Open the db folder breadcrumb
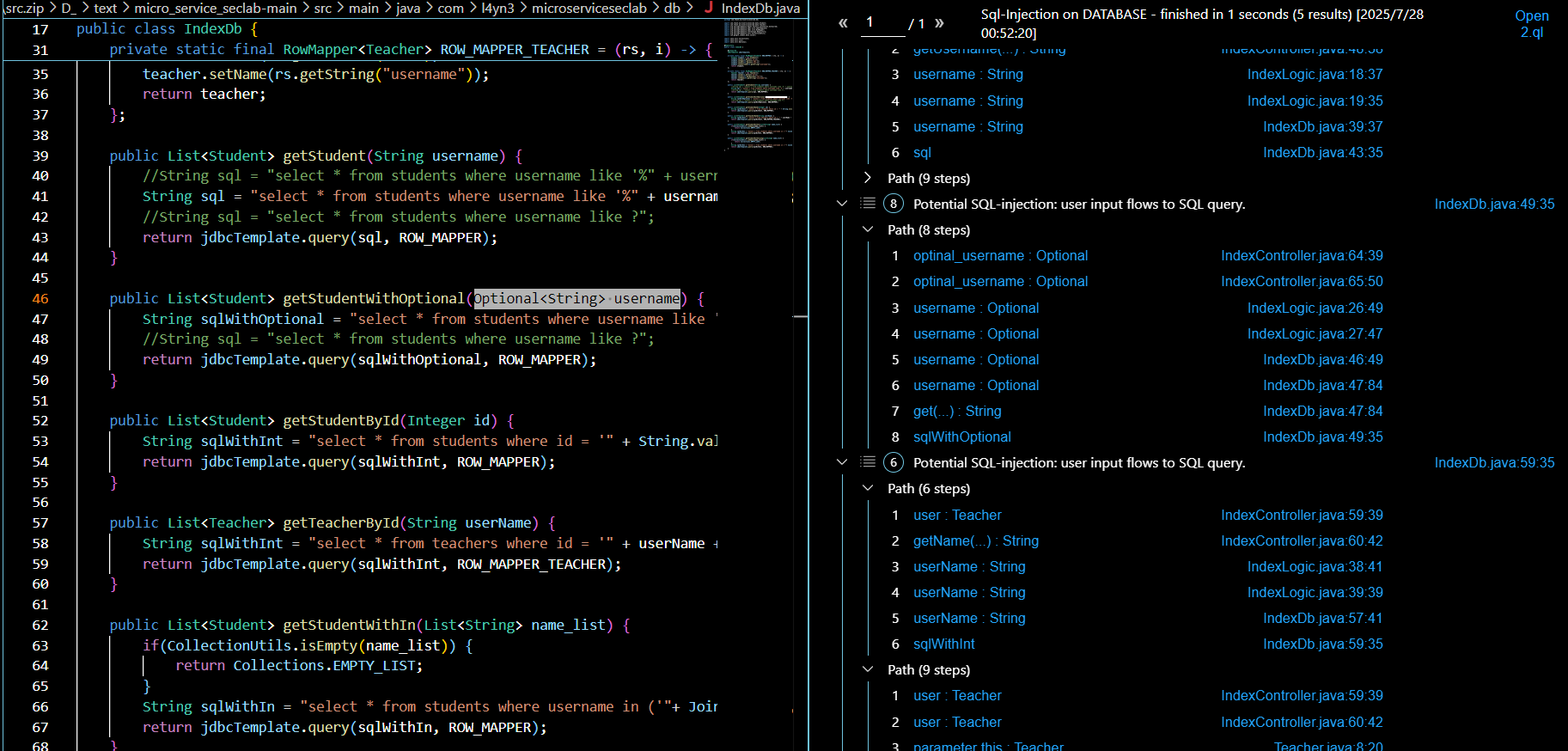 672,8
